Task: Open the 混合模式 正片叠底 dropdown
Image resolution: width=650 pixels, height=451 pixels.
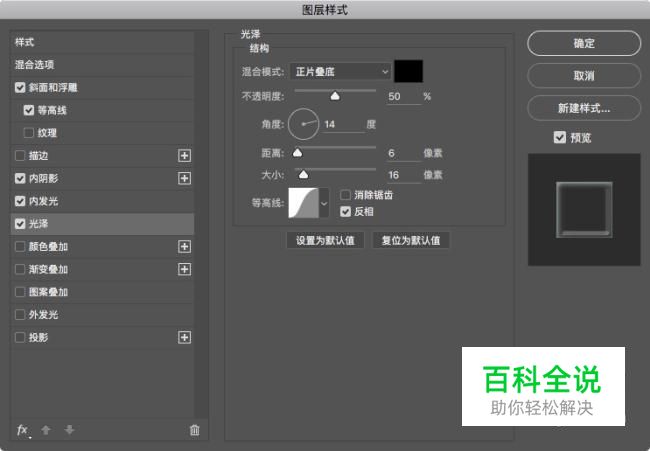Action: [x=340, y=72]
